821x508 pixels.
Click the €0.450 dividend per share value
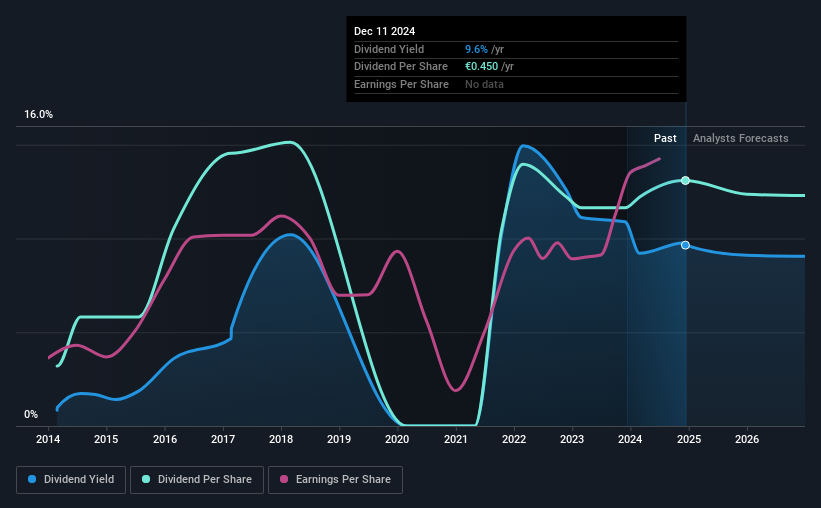pyautogui.click(x=482, y=67)
